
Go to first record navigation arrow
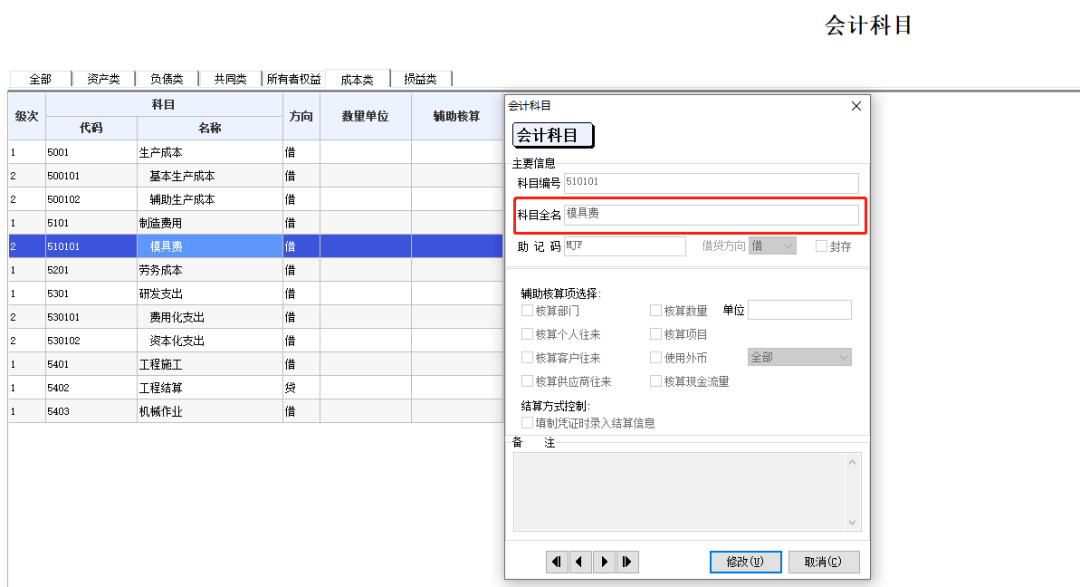click(x=557, y=562)
